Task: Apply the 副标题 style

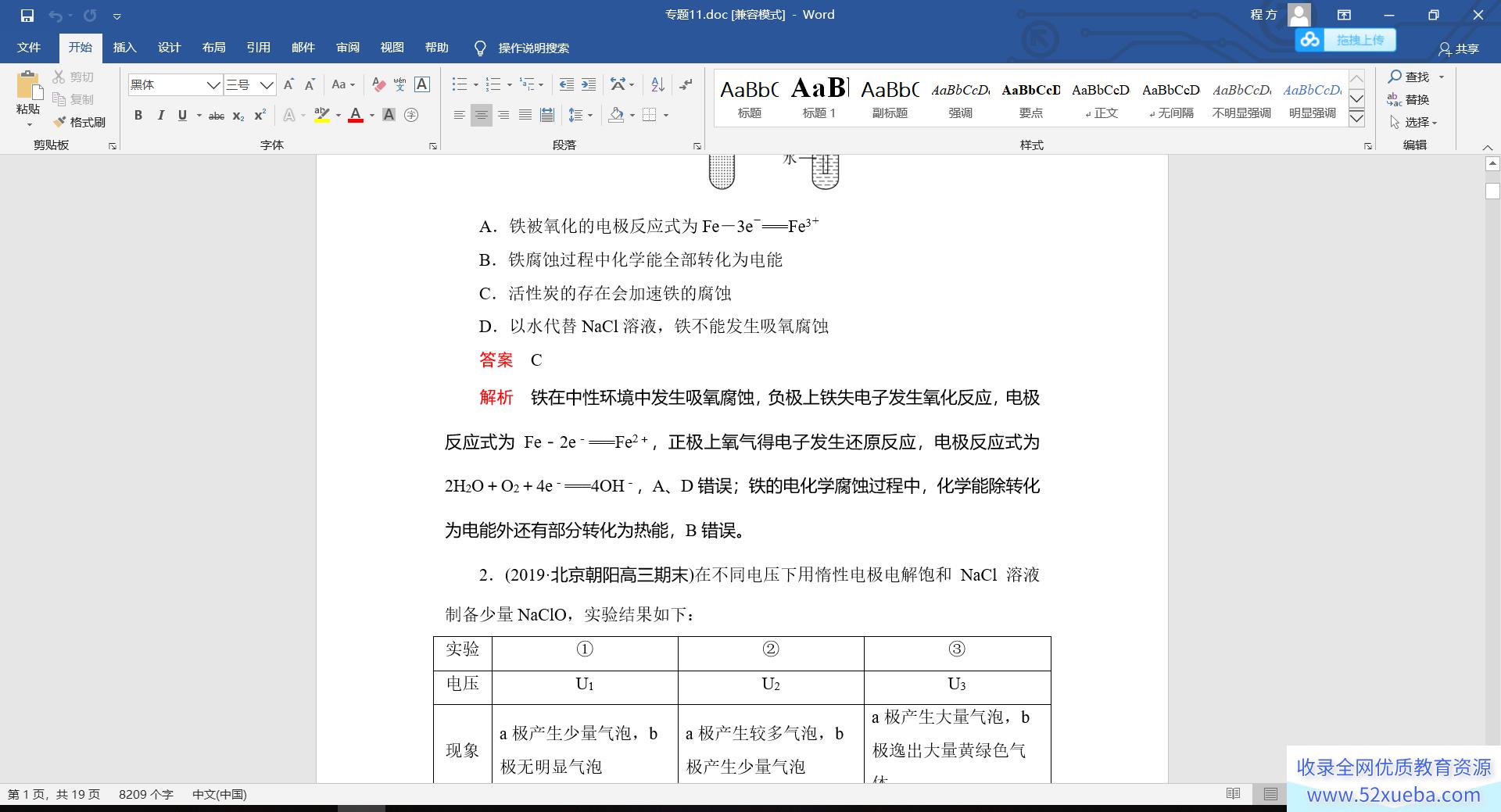Action: pyautogui.click(x=890, y=98)
